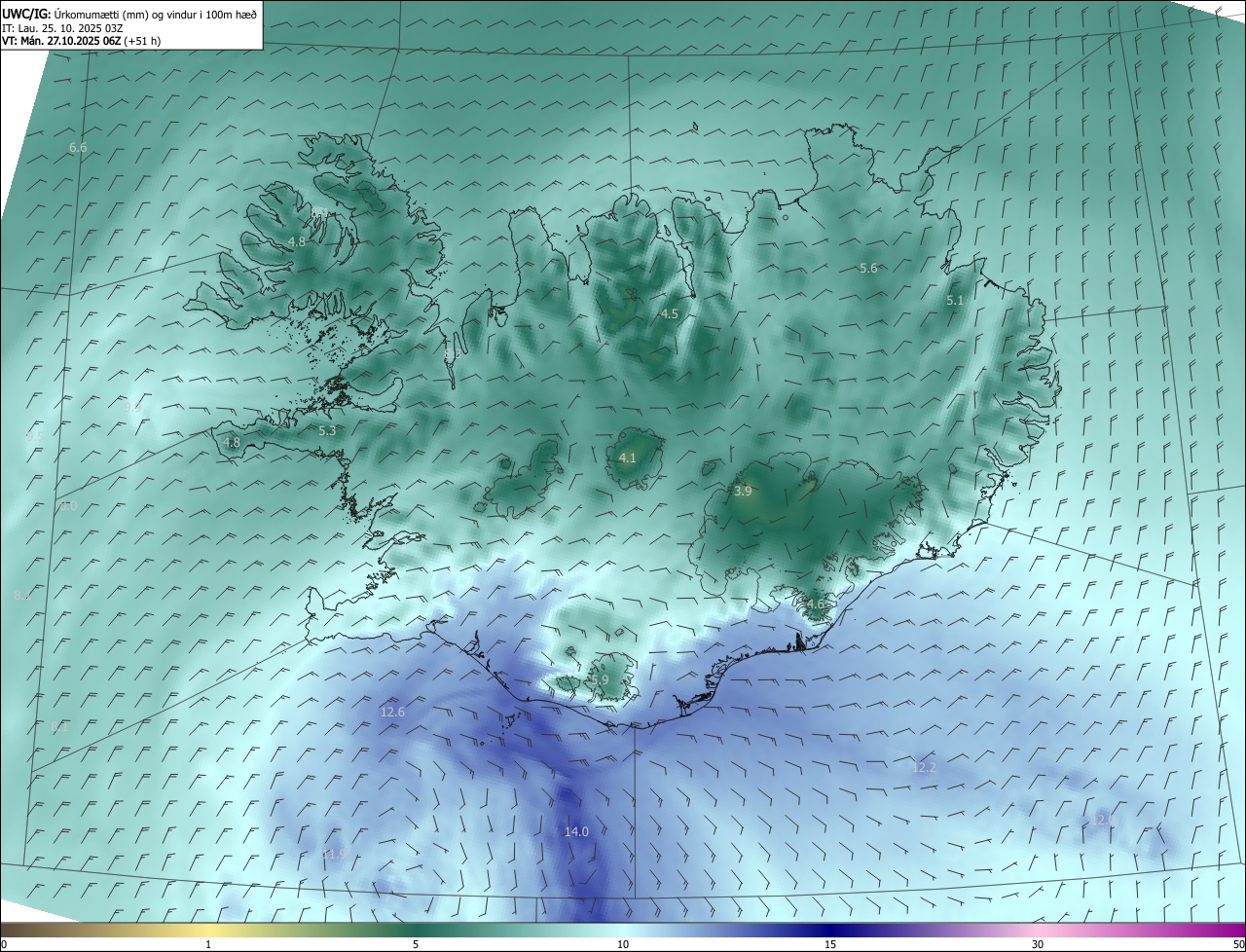Click the valid time 'VT: Mán. 27.10.2025 06Z (+51 h)'
Image resolution: width=1246 pixels, height=952 pixels.
(x=82, y=41)
